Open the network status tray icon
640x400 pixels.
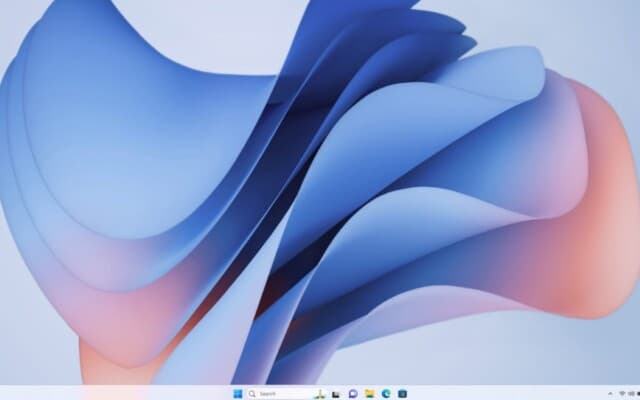click(622, 393)
